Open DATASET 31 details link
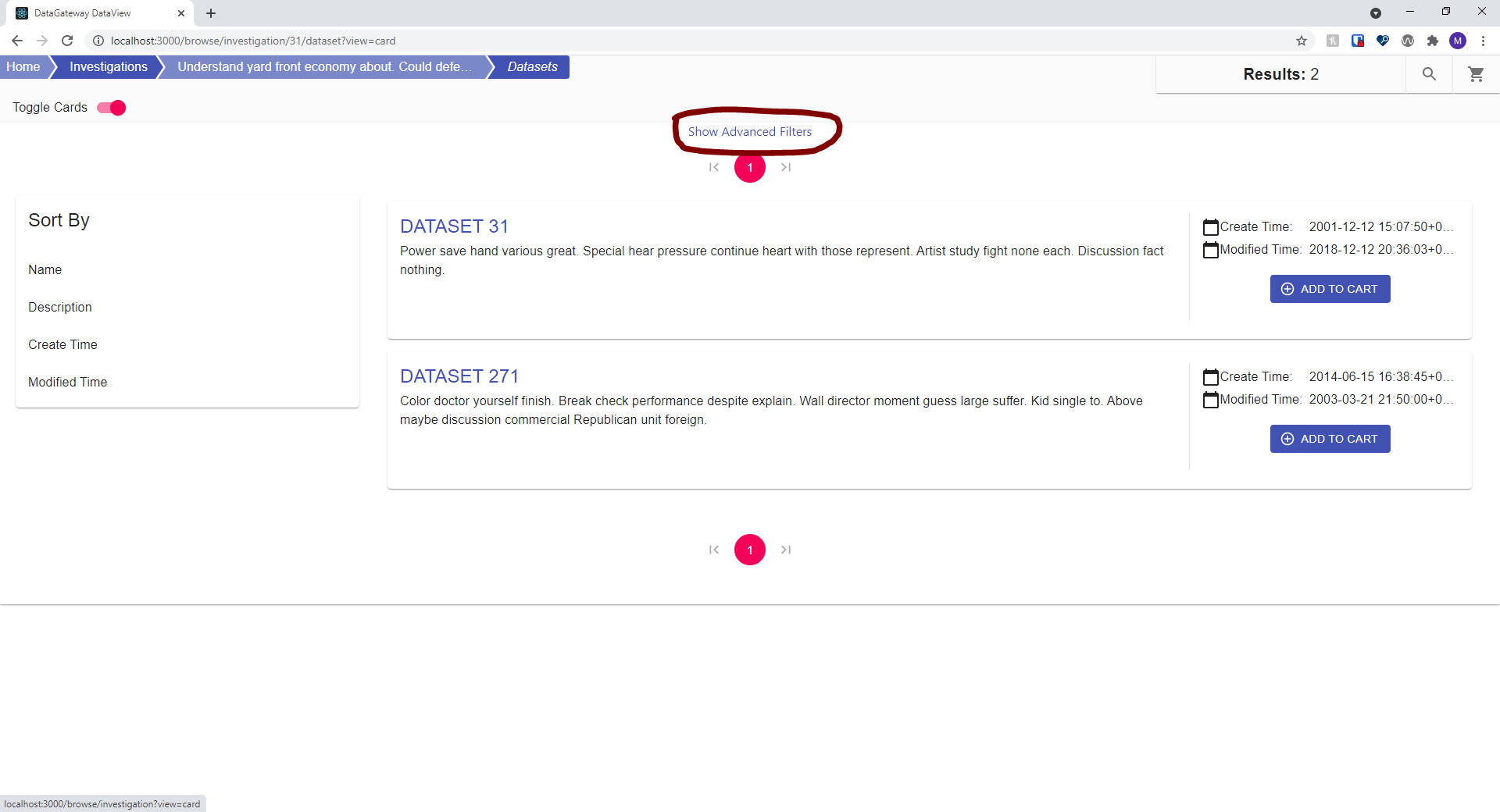The image size is (1500, 812). pos(455,226)
